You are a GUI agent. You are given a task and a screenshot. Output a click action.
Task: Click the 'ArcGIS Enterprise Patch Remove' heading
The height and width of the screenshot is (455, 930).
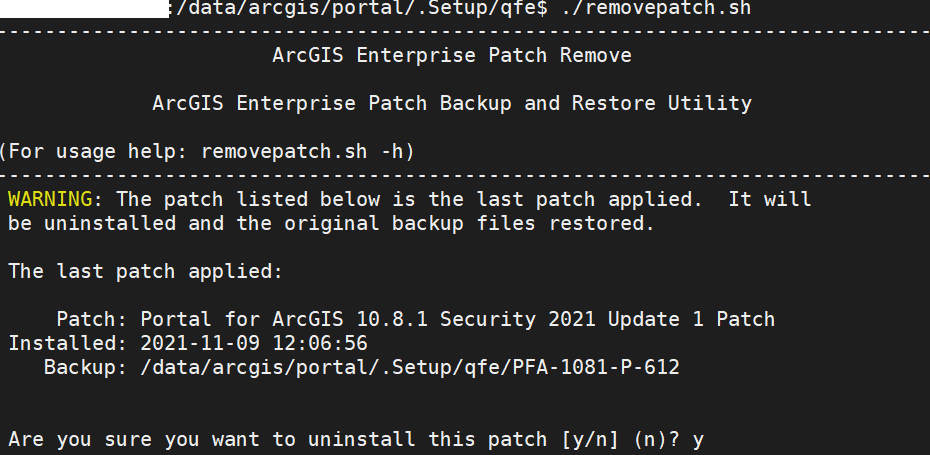pyautogui.click(x=452, y=56)
